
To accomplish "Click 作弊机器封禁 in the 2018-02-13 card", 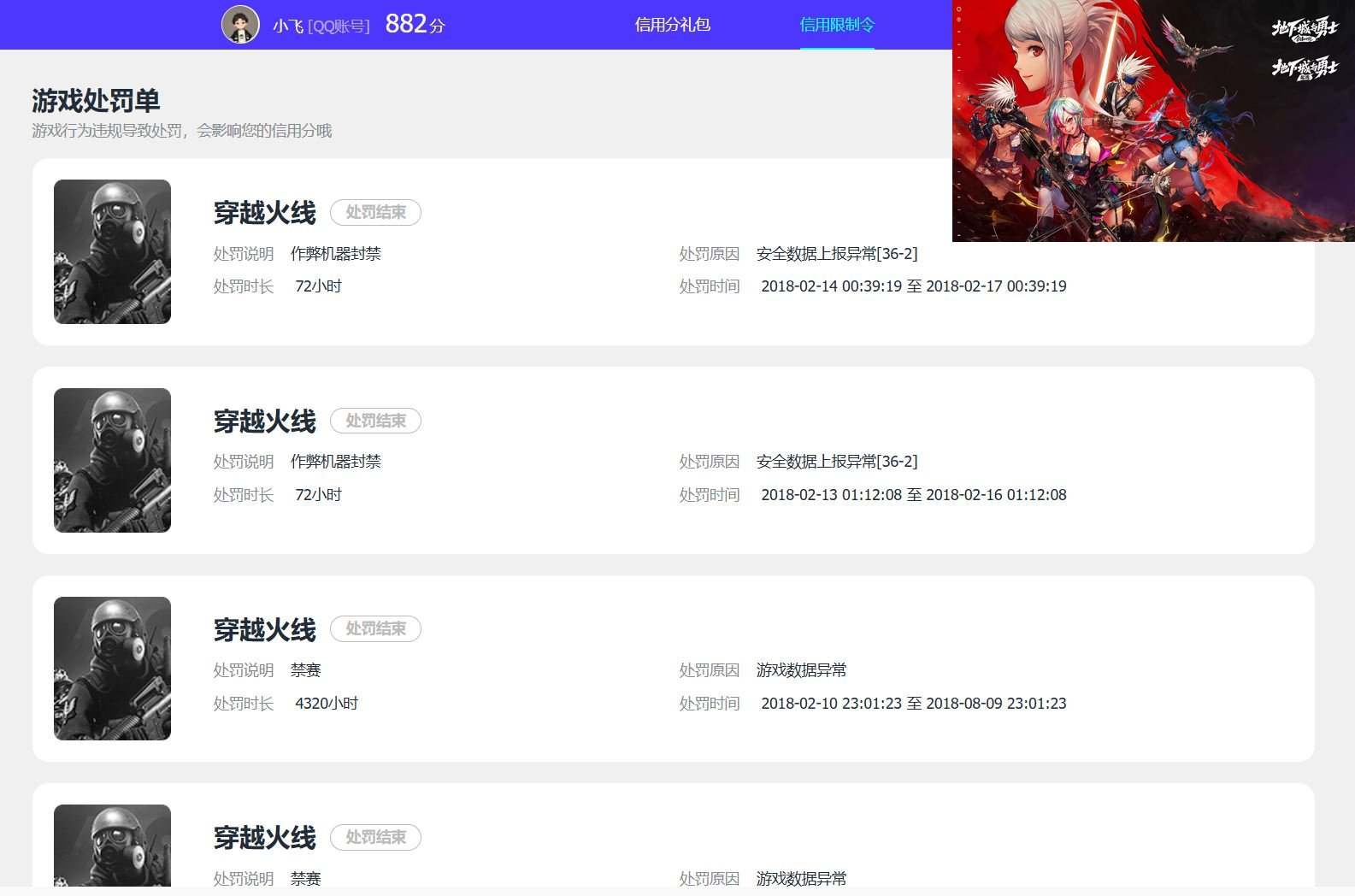I will [x=336, y=462].
